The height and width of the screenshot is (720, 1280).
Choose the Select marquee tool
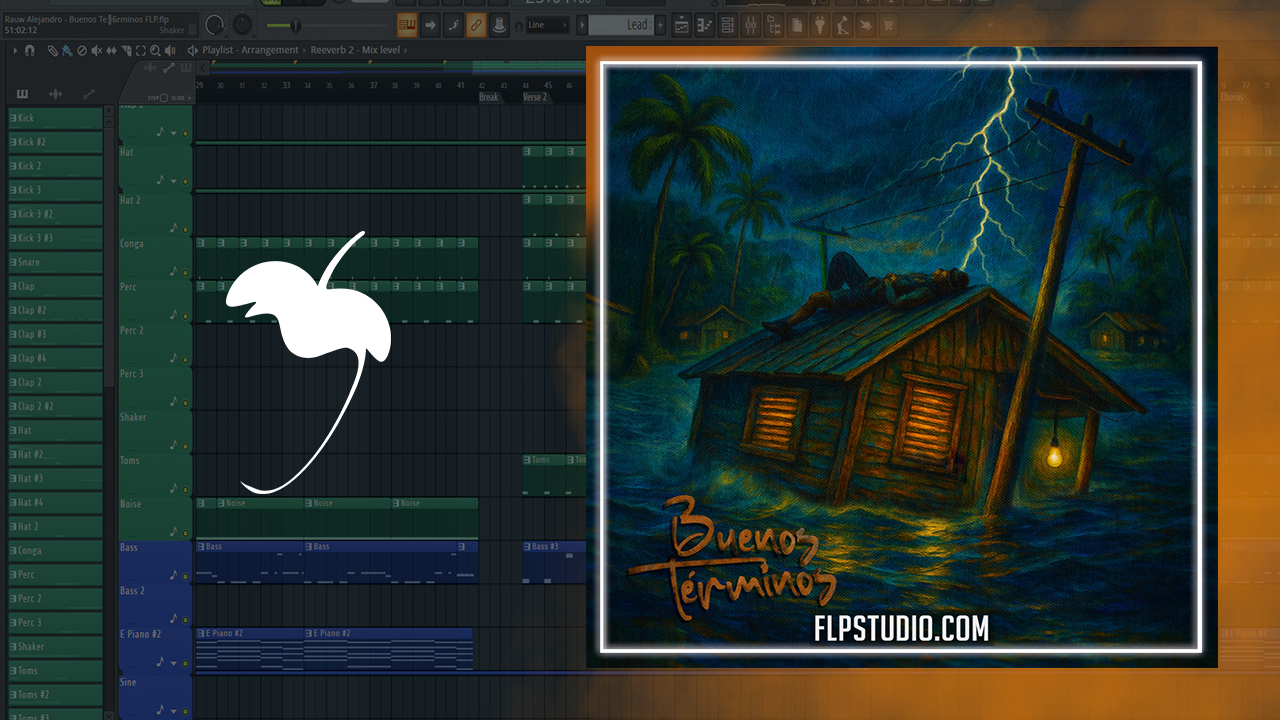141,50
